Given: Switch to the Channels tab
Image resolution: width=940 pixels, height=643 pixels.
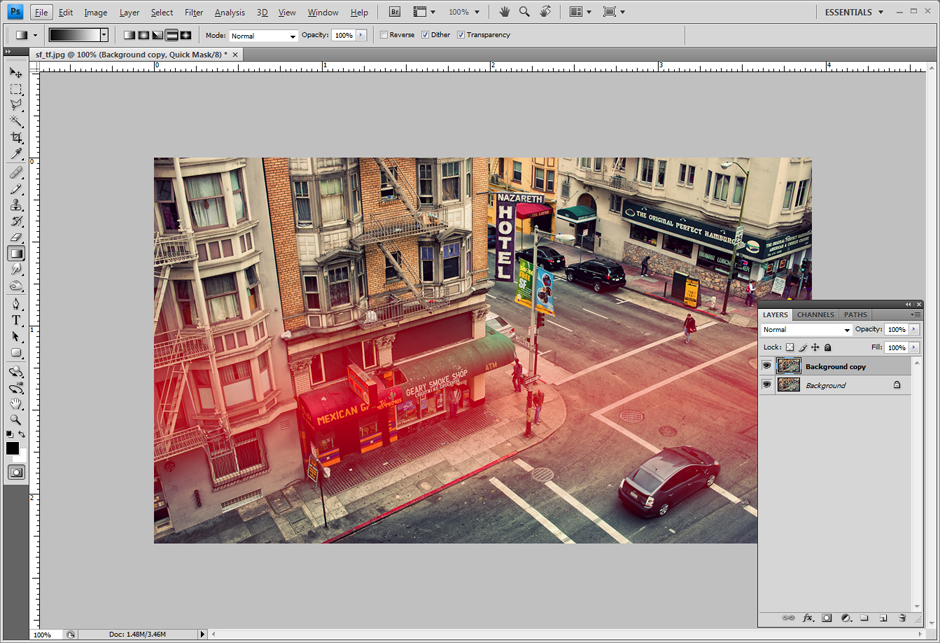Looking at the screenshot, I should pyautogui.click(x=815, y=315).
